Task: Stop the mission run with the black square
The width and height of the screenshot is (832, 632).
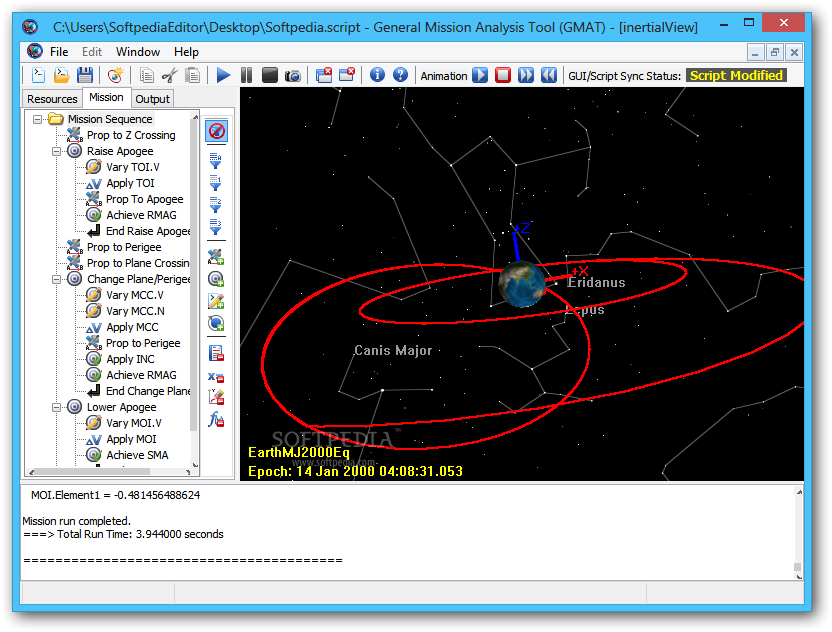Action: pos(270,75)
